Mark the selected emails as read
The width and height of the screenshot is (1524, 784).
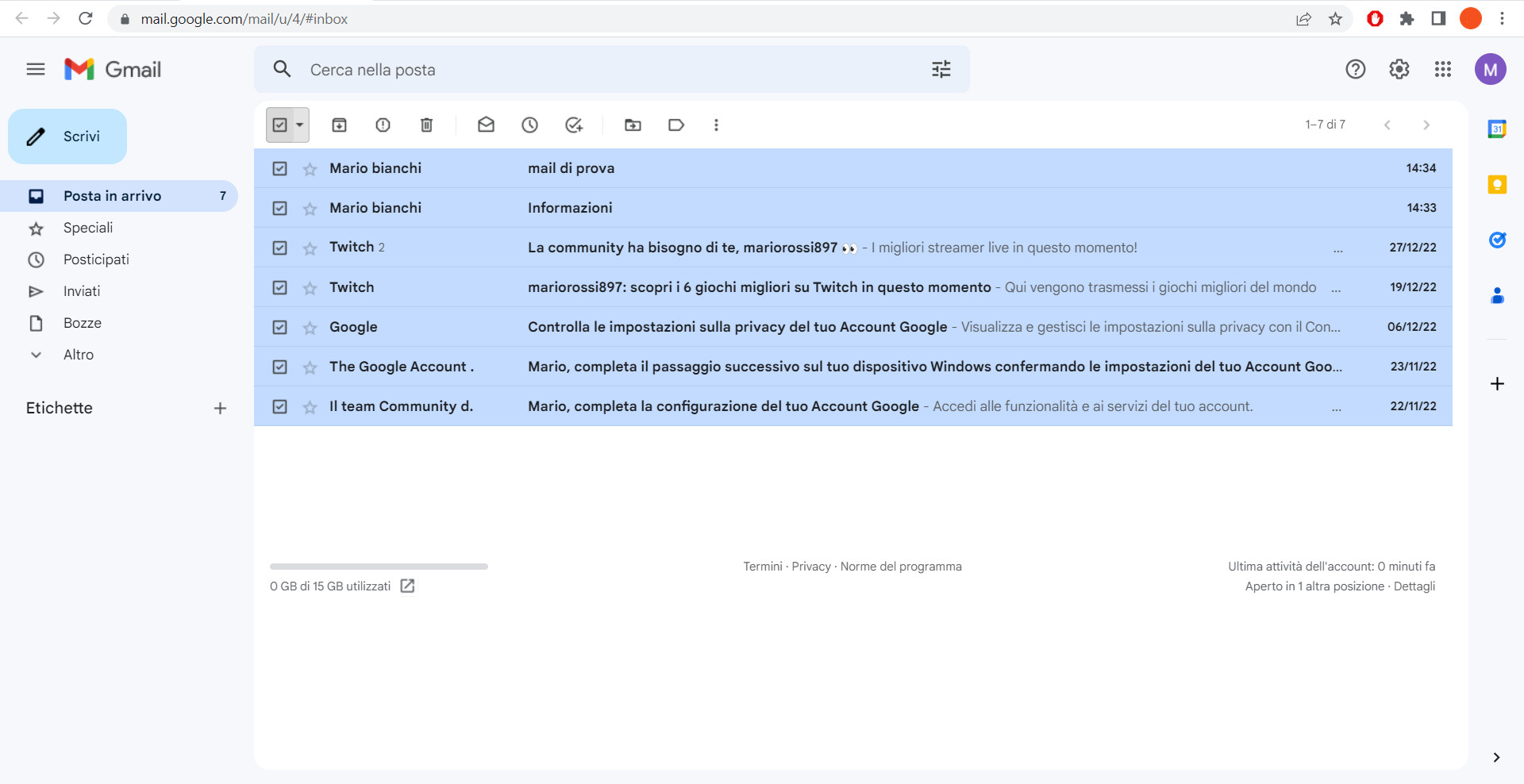(x=487, y=125)
